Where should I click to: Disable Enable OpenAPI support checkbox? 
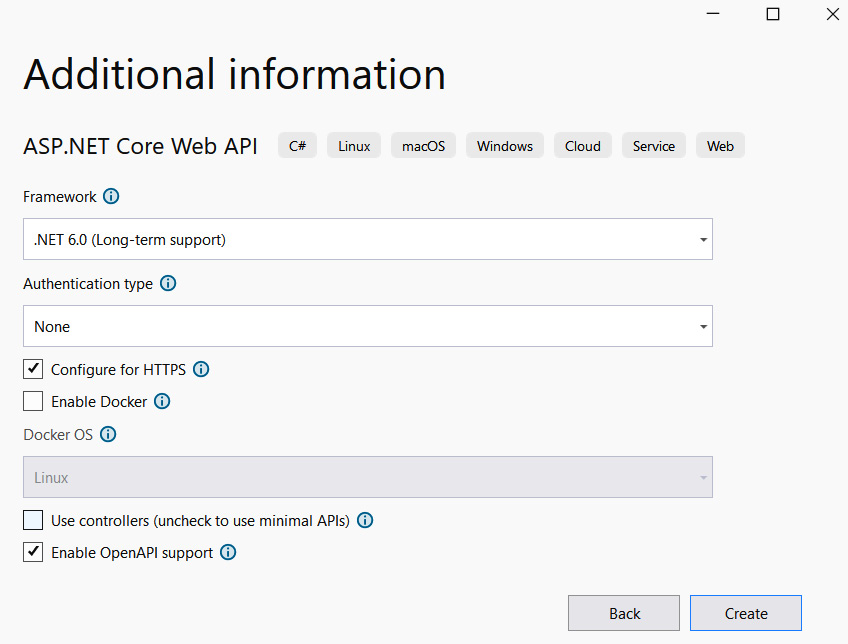[x=33, y=552]
